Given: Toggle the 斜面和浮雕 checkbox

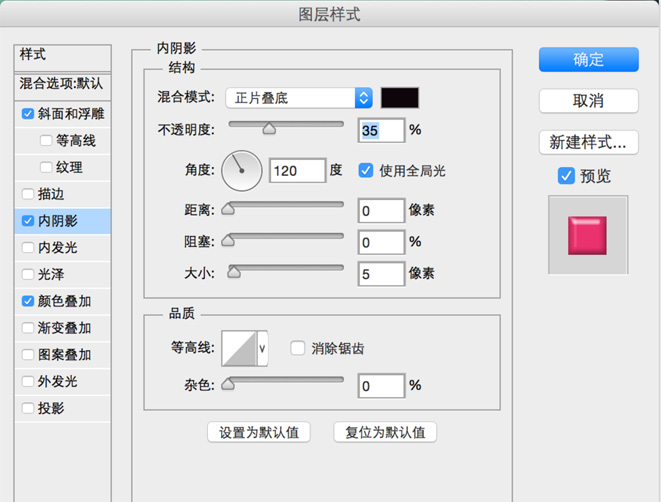Looking at the screenshot, I should [x=27, y=114].
